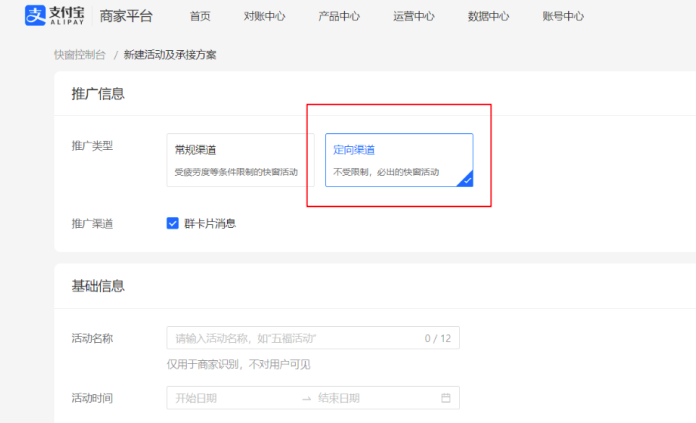696x423 pixels.
Task: Click the Alipay logo icon
Action: click(38, 16)
